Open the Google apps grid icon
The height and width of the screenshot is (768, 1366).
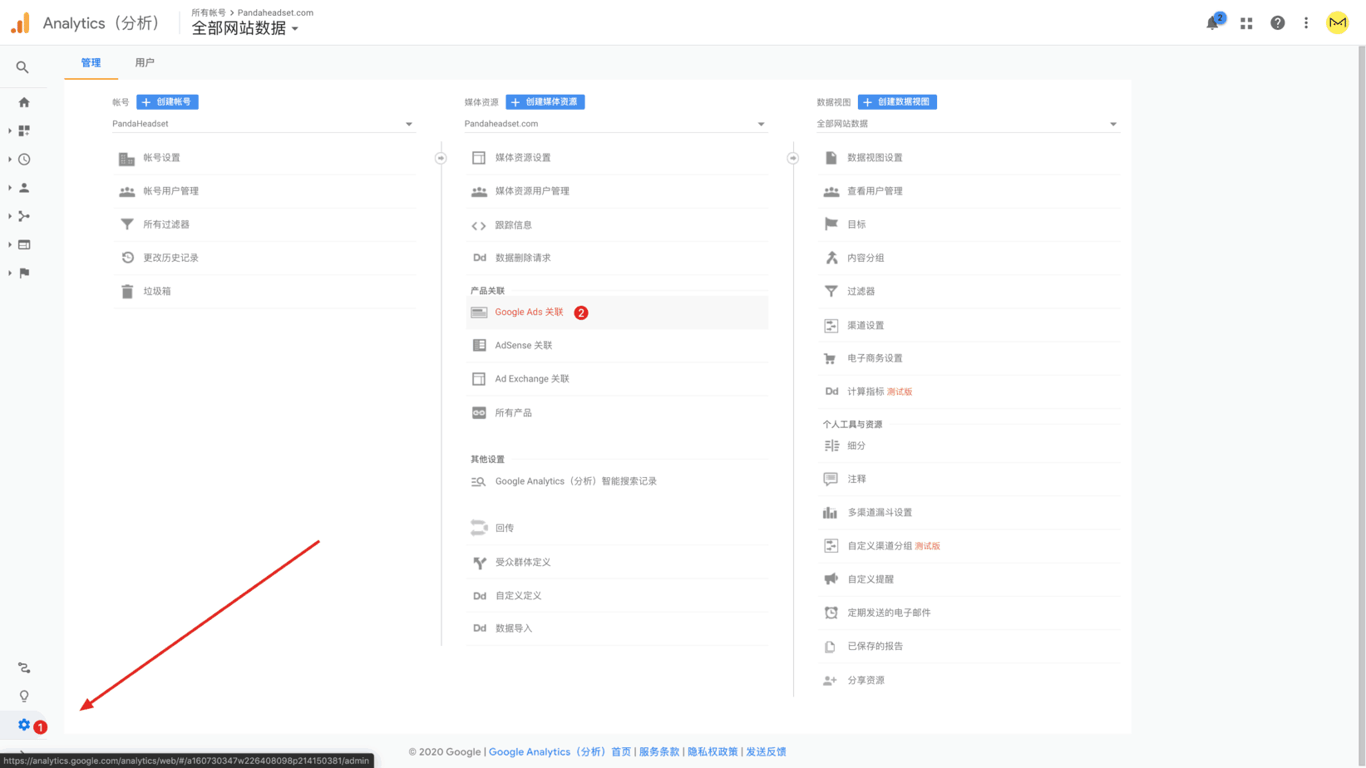click(x=1246, y=23)
